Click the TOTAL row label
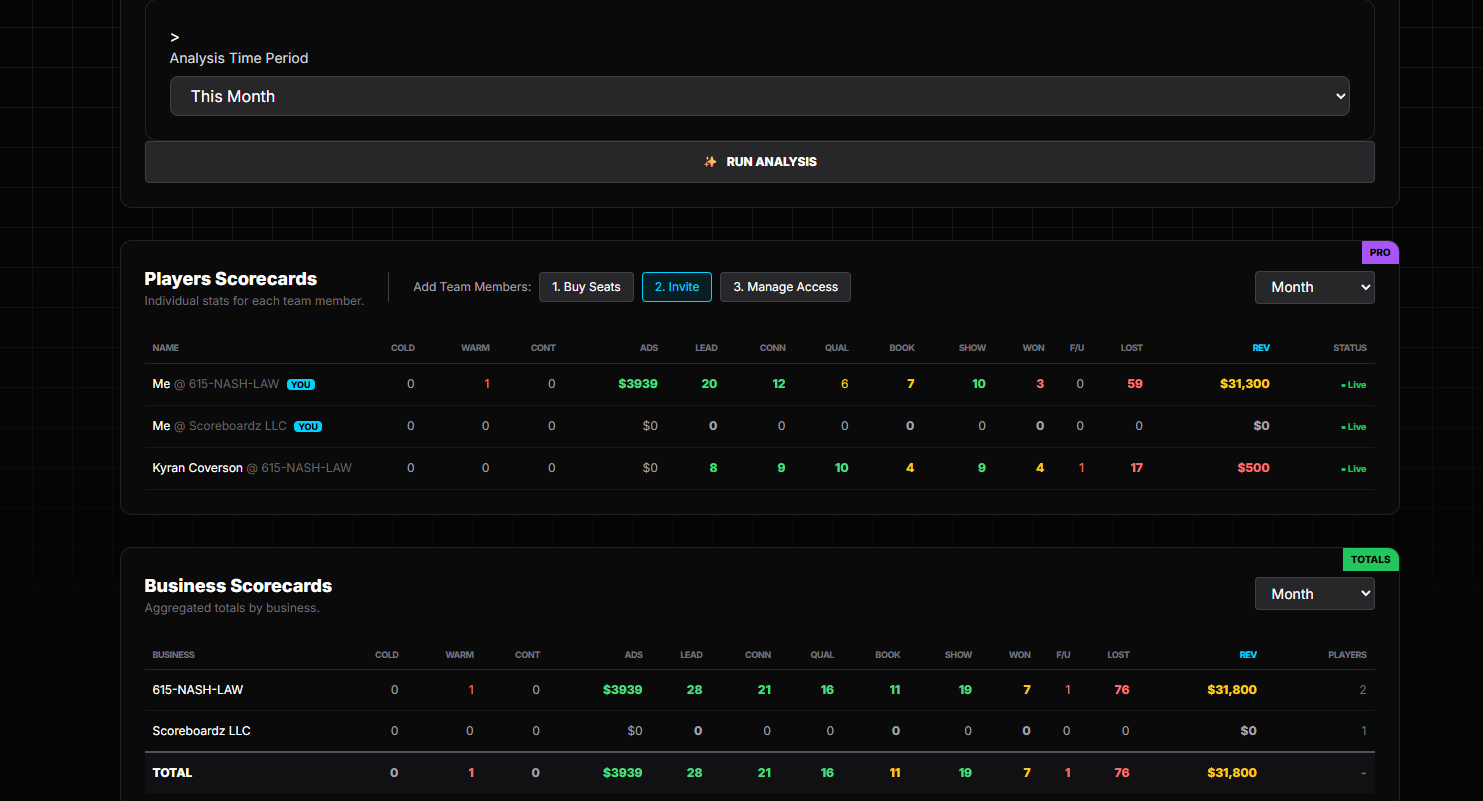 pyautogui.click(x=172, y=773)
